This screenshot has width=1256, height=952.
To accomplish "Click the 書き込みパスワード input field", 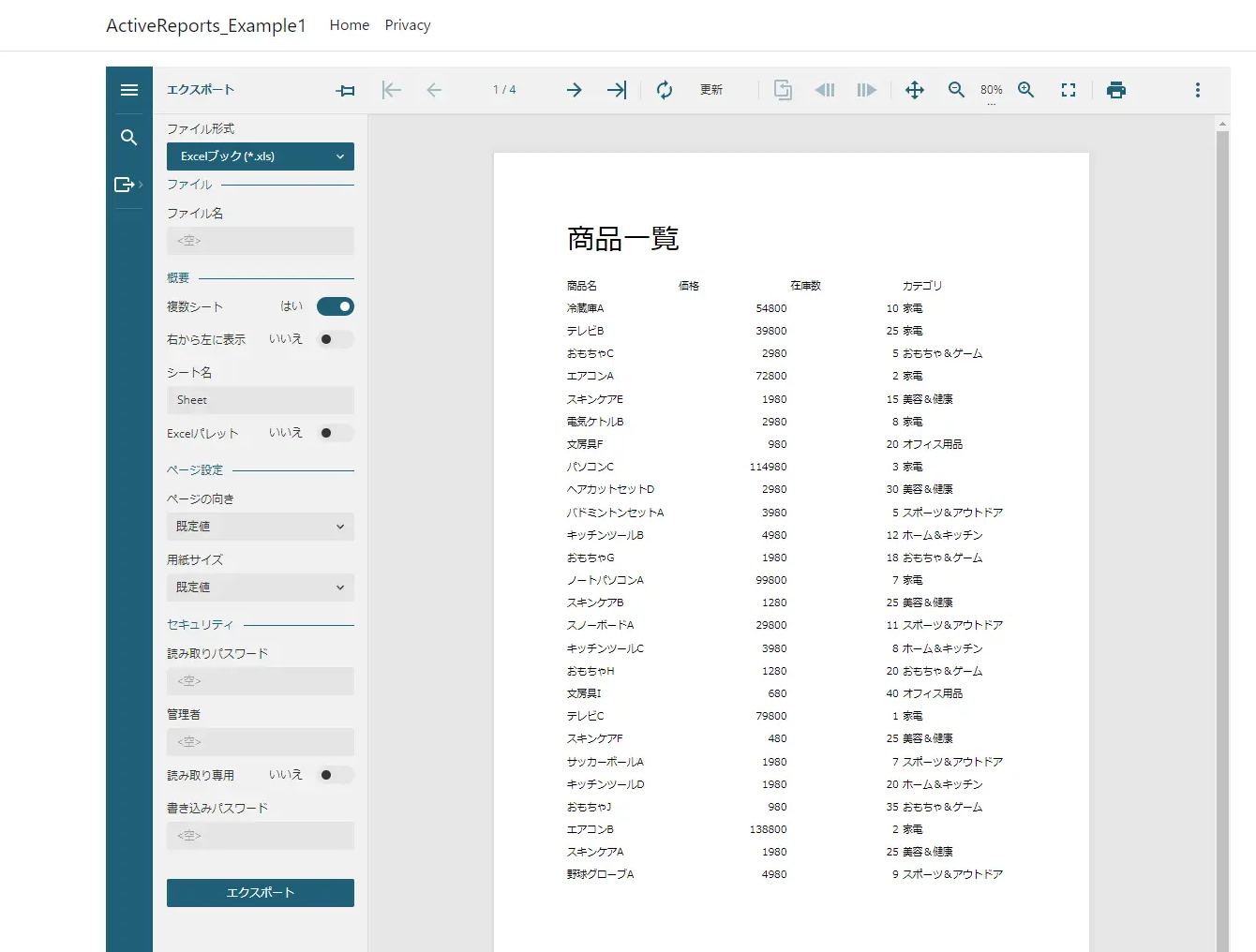I will (x=261, y=836).
